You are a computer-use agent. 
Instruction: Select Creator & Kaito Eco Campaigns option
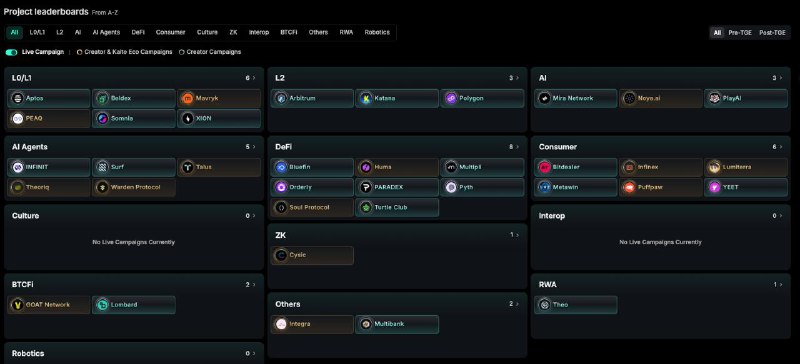[x=124, y=52]
